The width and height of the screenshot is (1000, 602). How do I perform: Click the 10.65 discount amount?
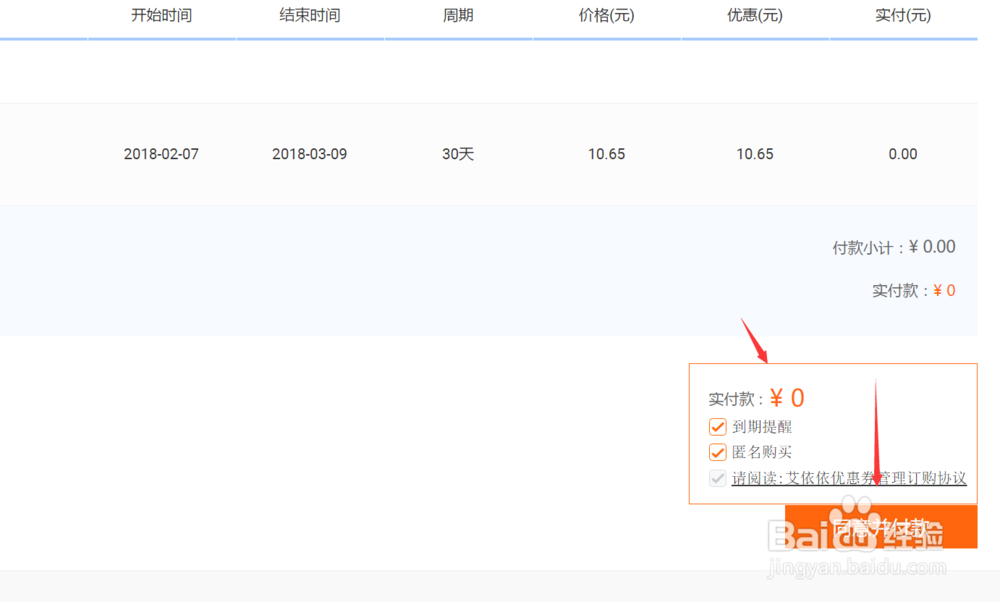[x=754, y=154]
